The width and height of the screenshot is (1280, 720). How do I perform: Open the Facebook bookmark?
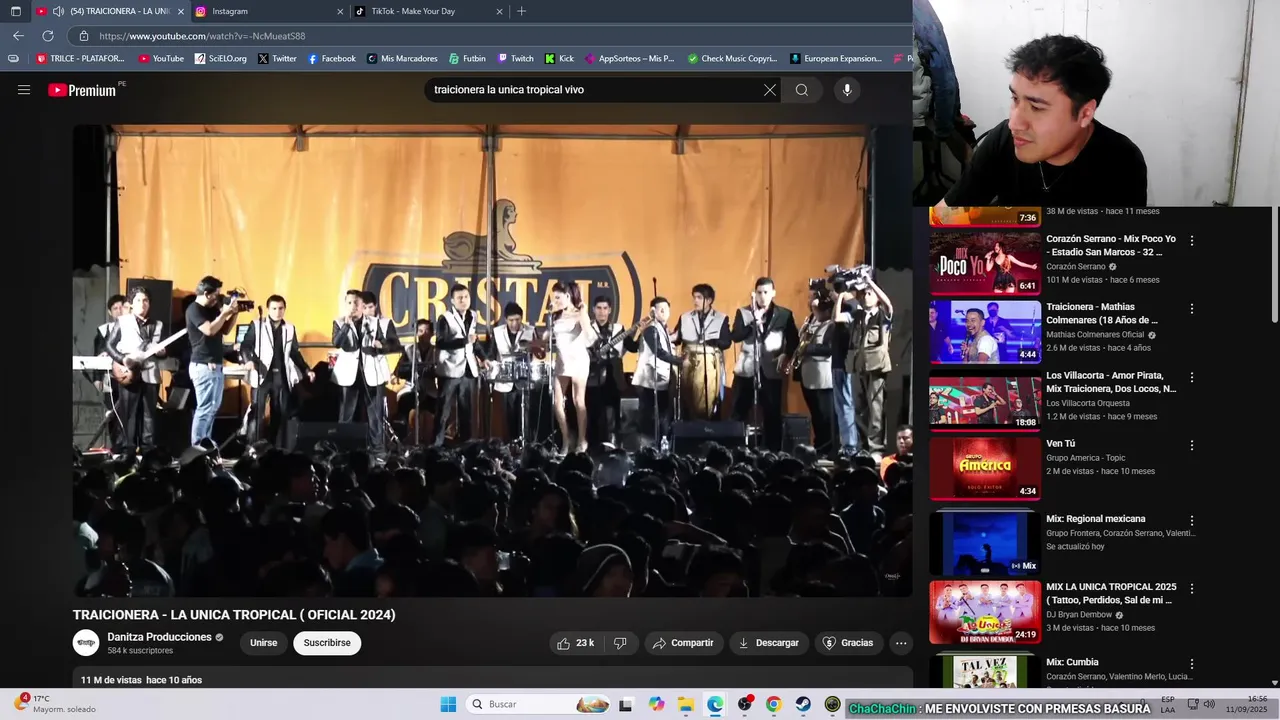[x=331, y=58]
